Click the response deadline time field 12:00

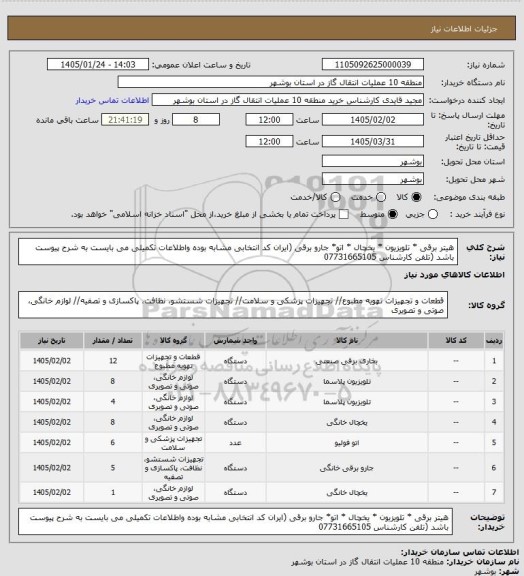[x=269, y=120]
